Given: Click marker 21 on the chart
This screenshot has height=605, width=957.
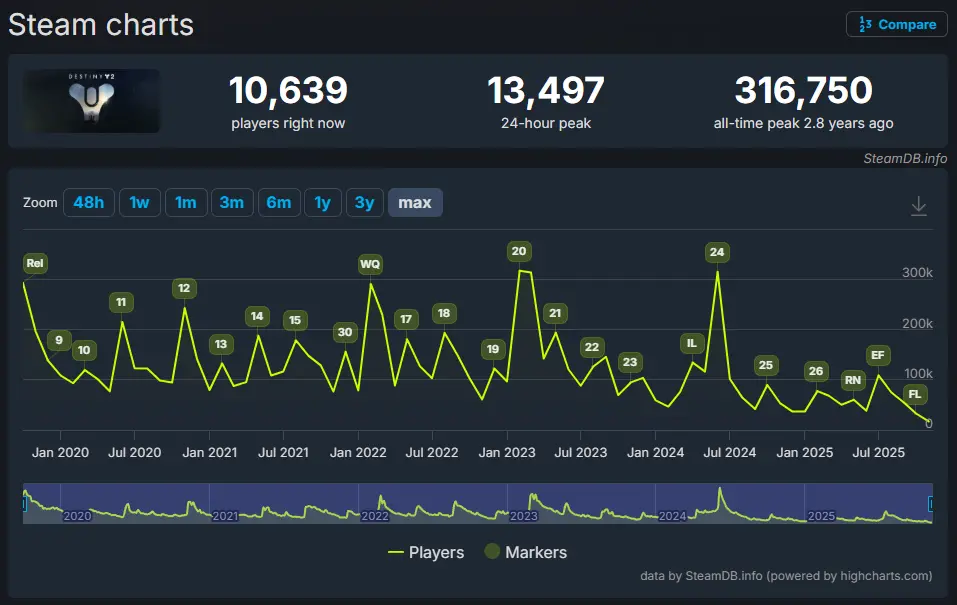Looking at the screenshot, I should pyautogui.click(x=555, y=313).
